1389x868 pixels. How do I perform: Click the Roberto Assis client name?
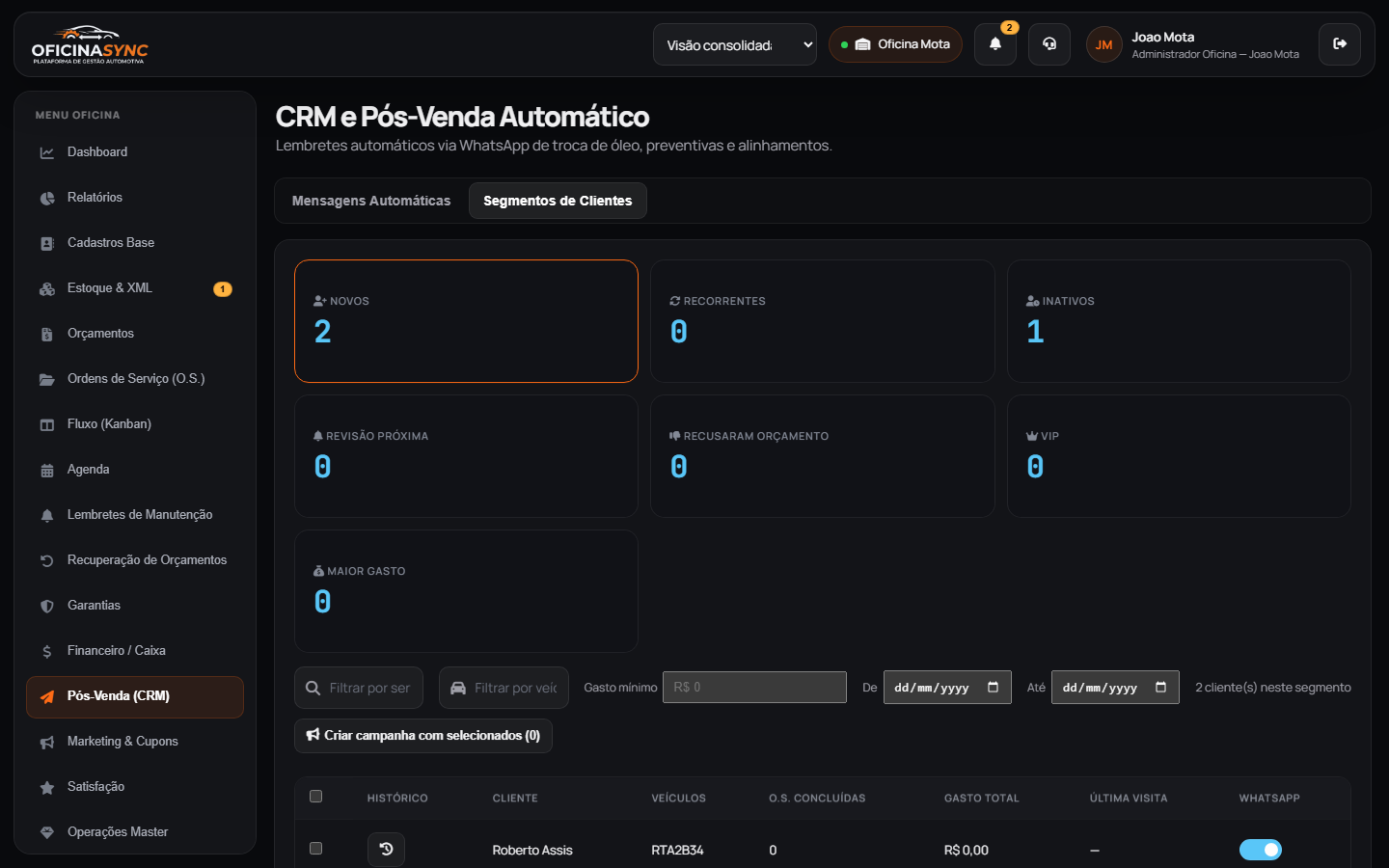click(x=532, y=850)
